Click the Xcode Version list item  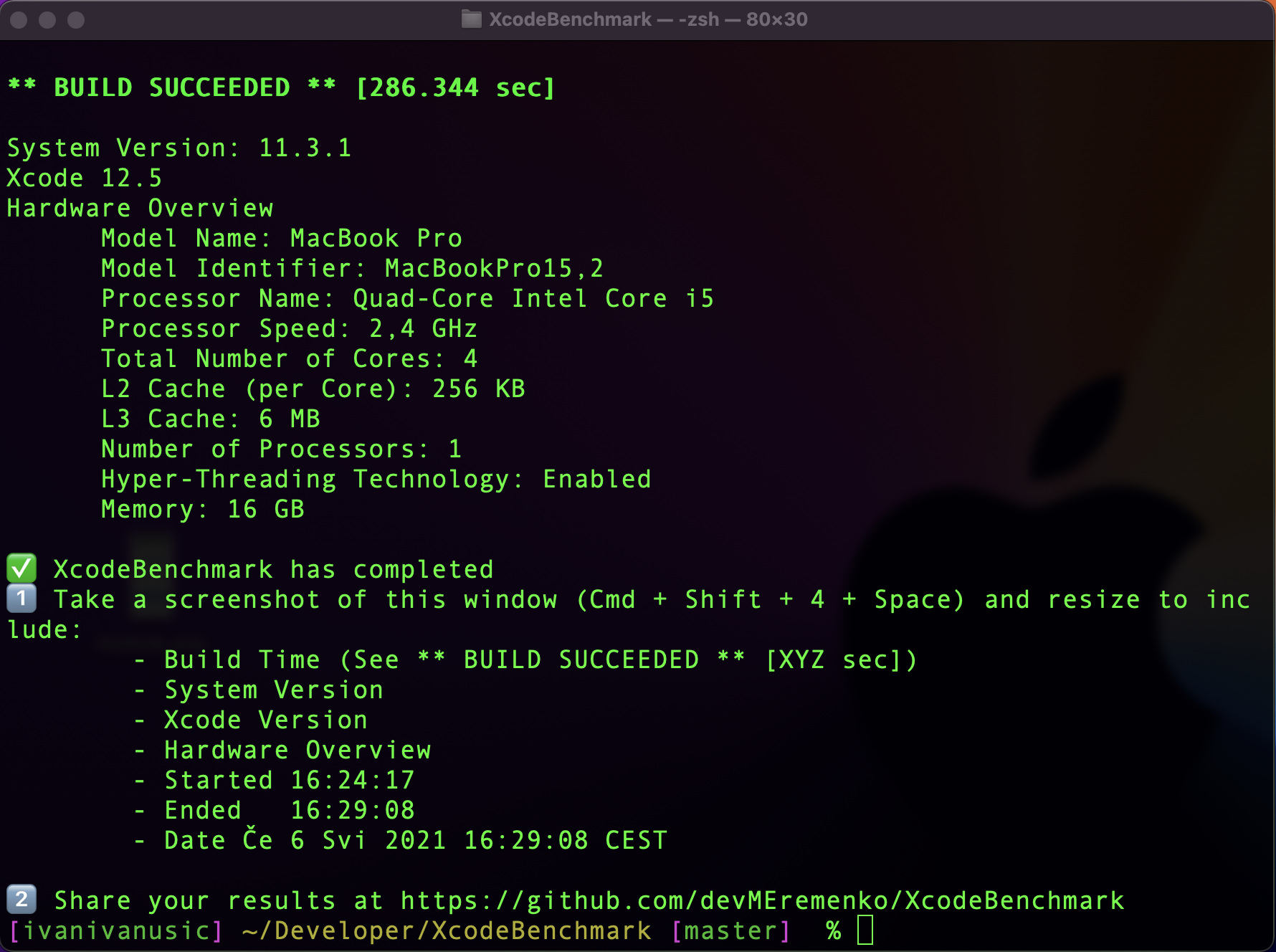click(250, 720)
